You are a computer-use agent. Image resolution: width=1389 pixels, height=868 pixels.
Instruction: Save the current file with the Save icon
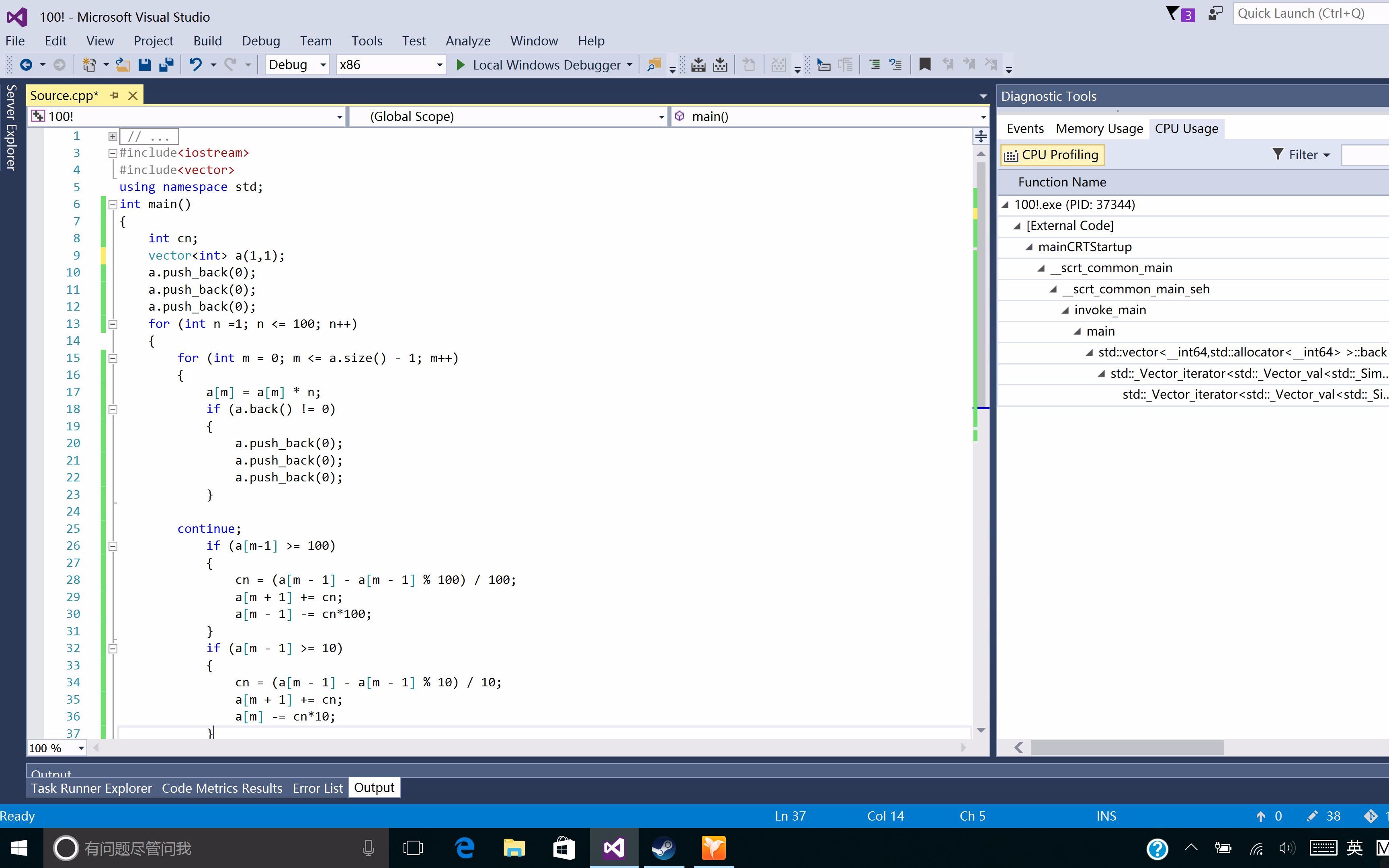[x=145, y=65]
